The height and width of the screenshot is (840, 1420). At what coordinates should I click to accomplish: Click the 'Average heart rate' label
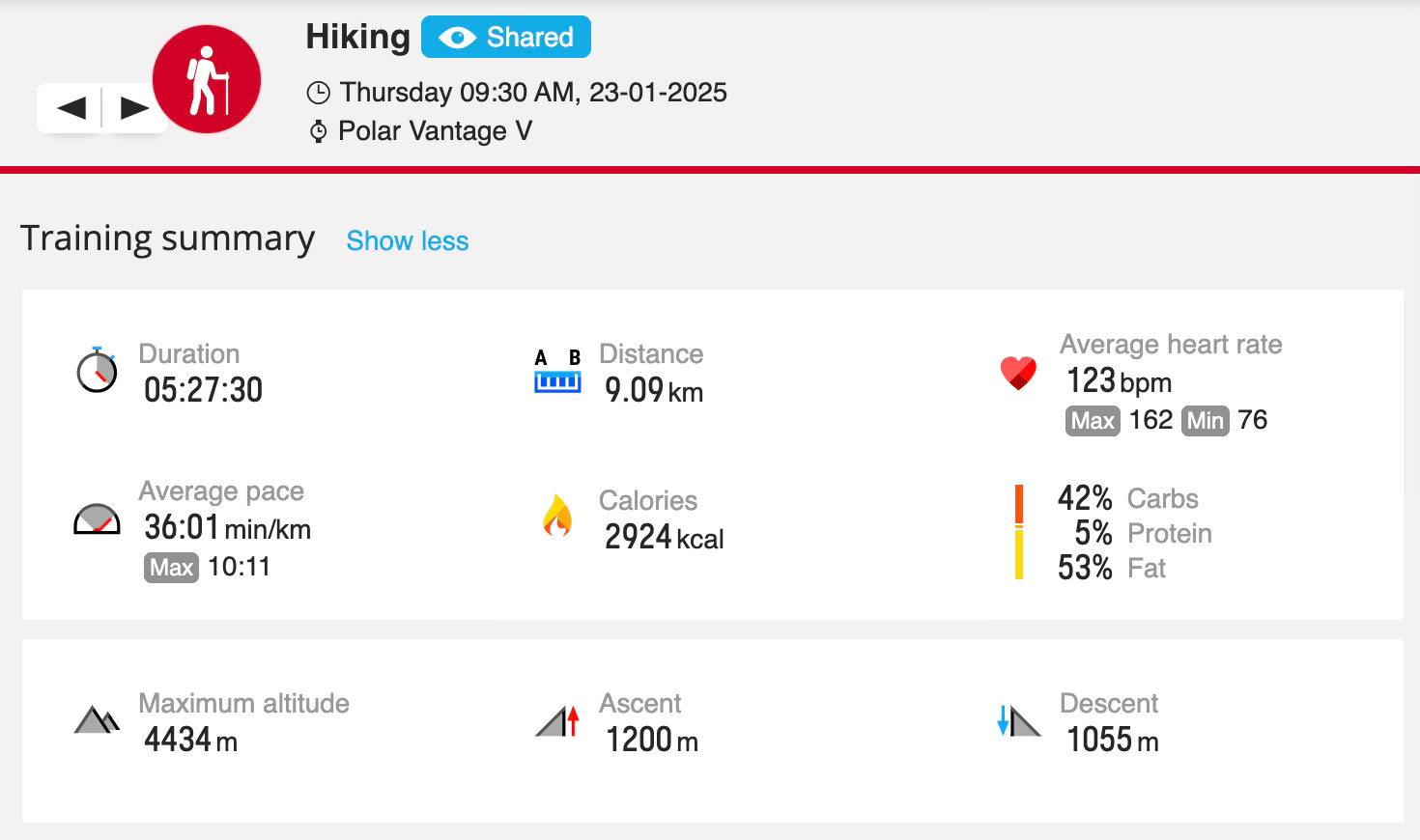tap(1171, 344)
